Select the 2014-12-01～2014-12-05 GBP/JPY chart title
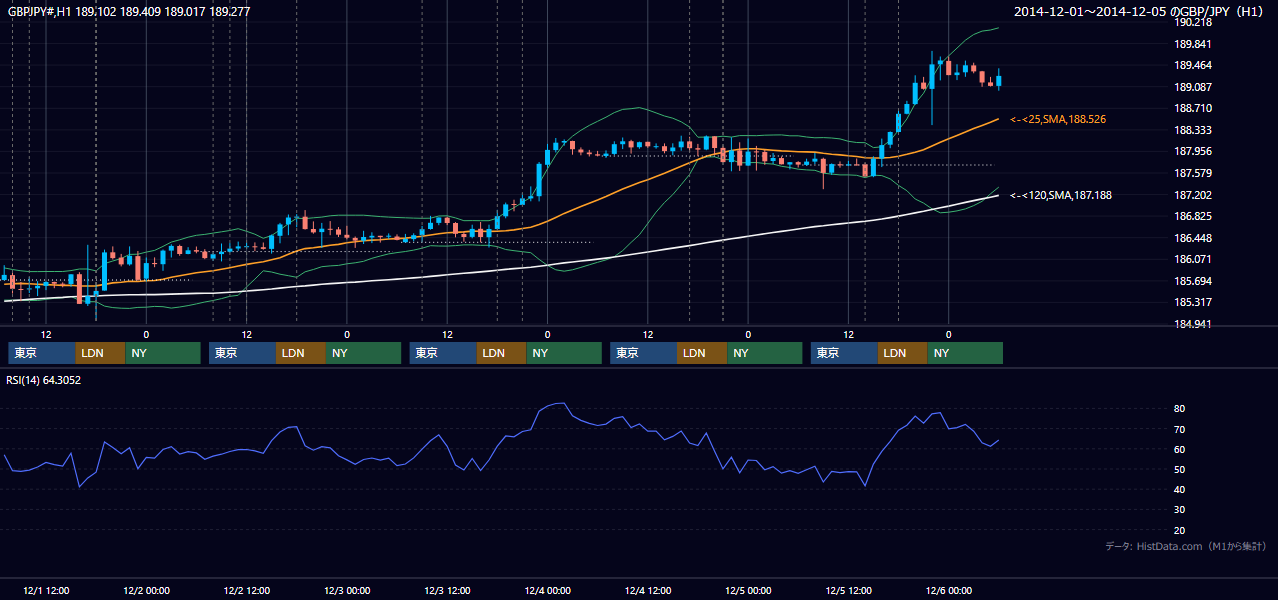1278x600 pixels. 1141,12
